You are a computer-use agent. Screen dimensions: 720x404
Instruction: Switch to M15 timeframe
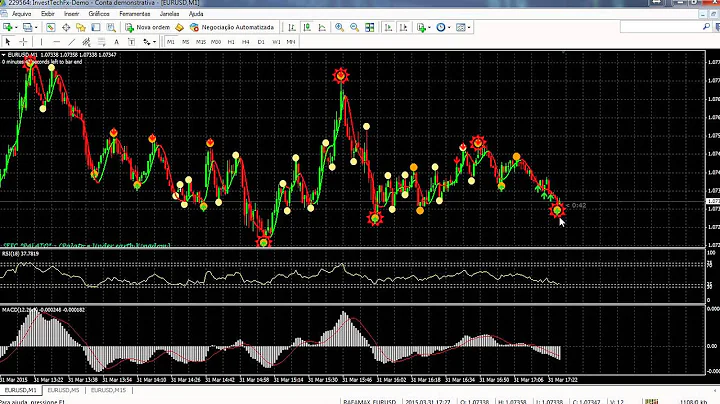pos(201,42)
